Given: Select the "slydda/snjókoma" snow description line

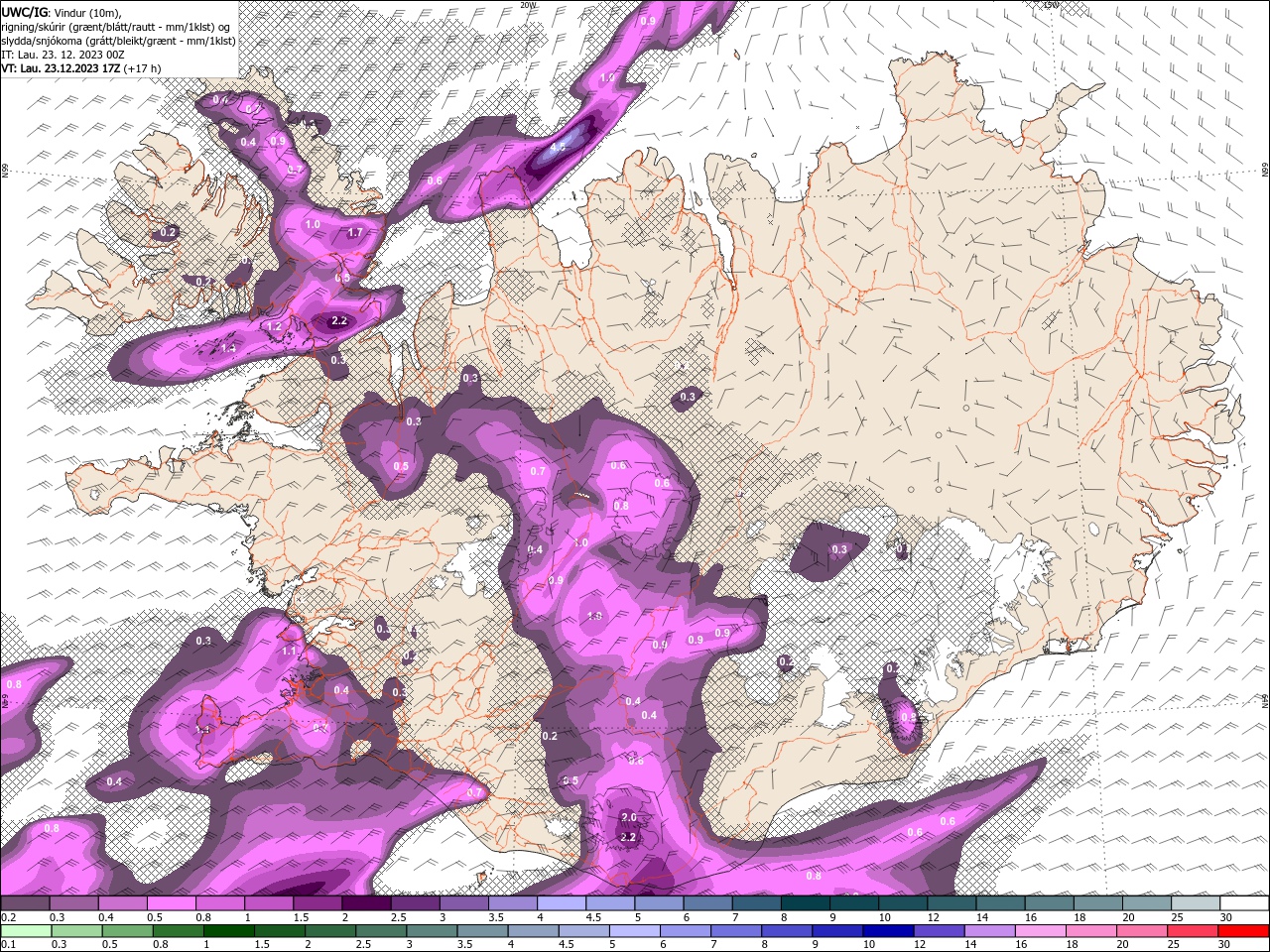Looking at the screenshot, I should [118, 41].
